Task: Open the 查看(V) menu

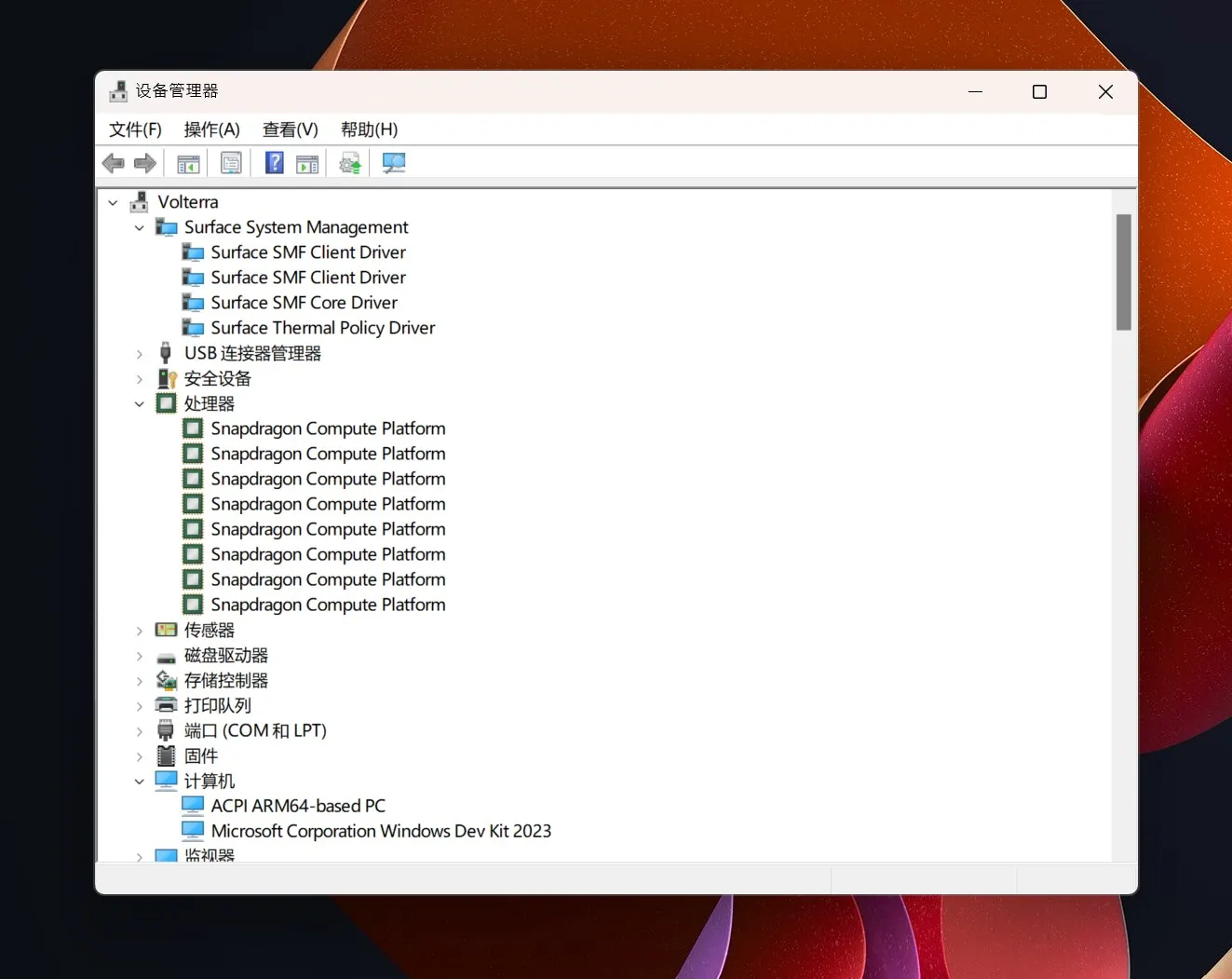Action: 290,129
